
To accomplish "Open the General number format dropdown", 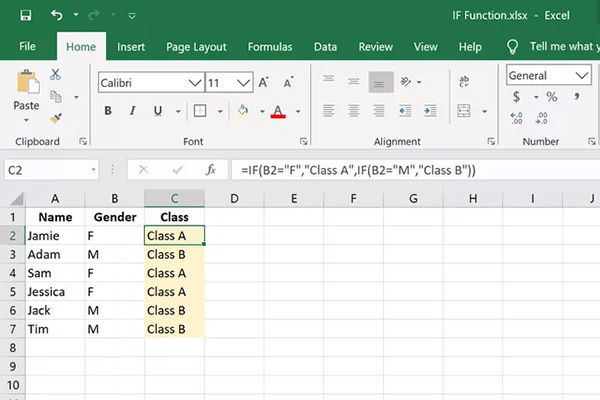I will pos(582,76).
